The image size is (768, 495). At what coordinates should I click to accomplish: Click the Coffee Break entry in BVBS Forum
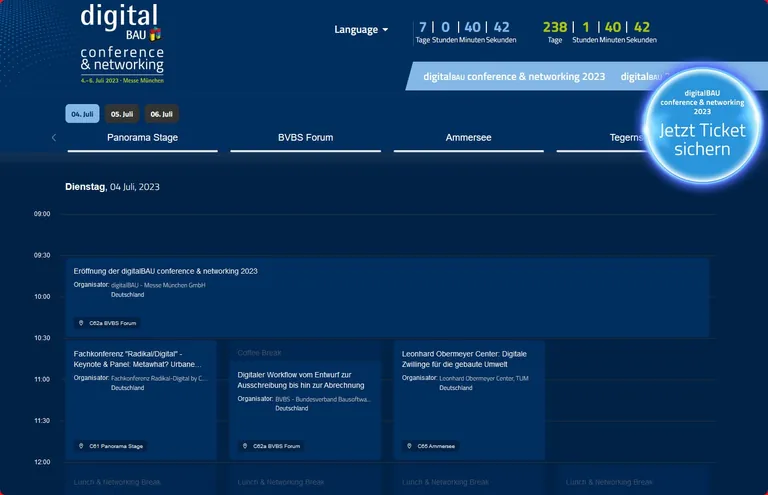coord(259,353)
